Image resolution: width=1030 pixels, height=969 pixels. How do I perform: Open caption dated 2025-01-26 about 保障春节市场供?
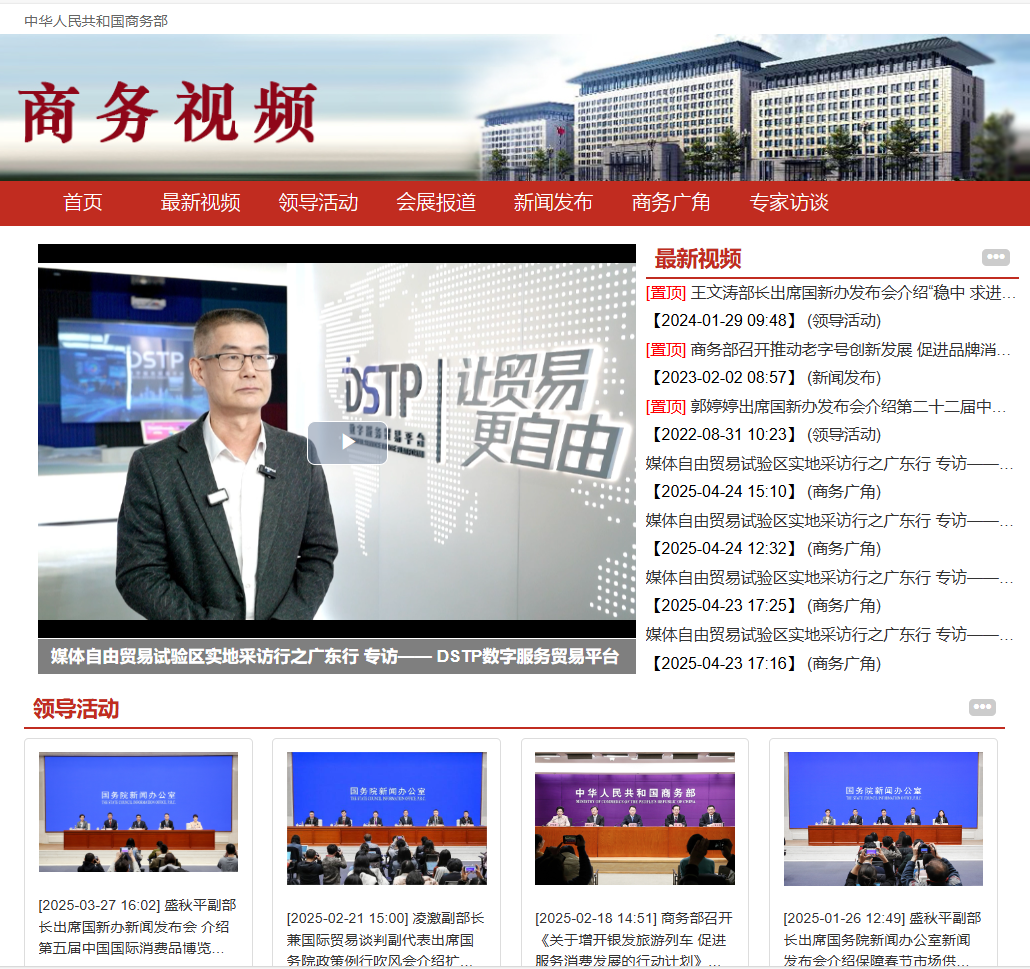click(x=882, y=939)
